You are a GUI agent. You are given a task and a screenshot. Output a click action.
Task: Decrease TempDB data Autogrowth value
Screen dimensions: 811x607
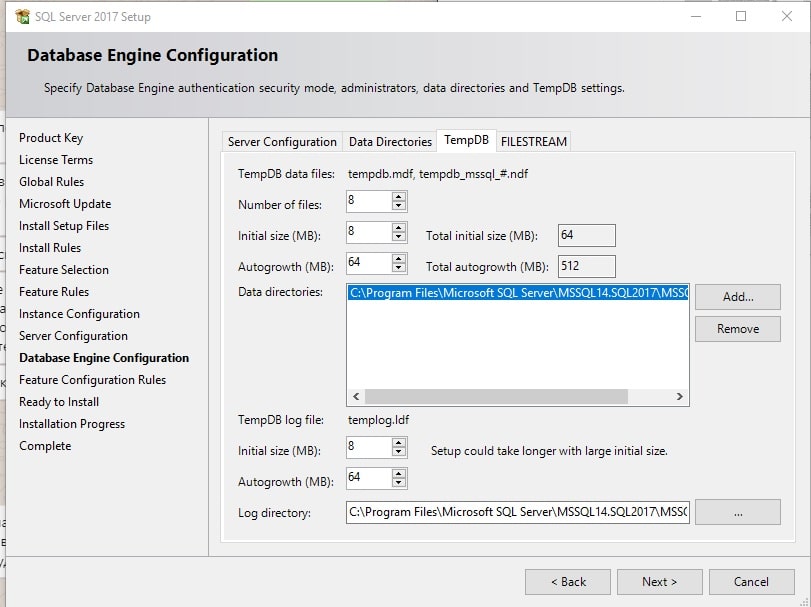(399, 268)
